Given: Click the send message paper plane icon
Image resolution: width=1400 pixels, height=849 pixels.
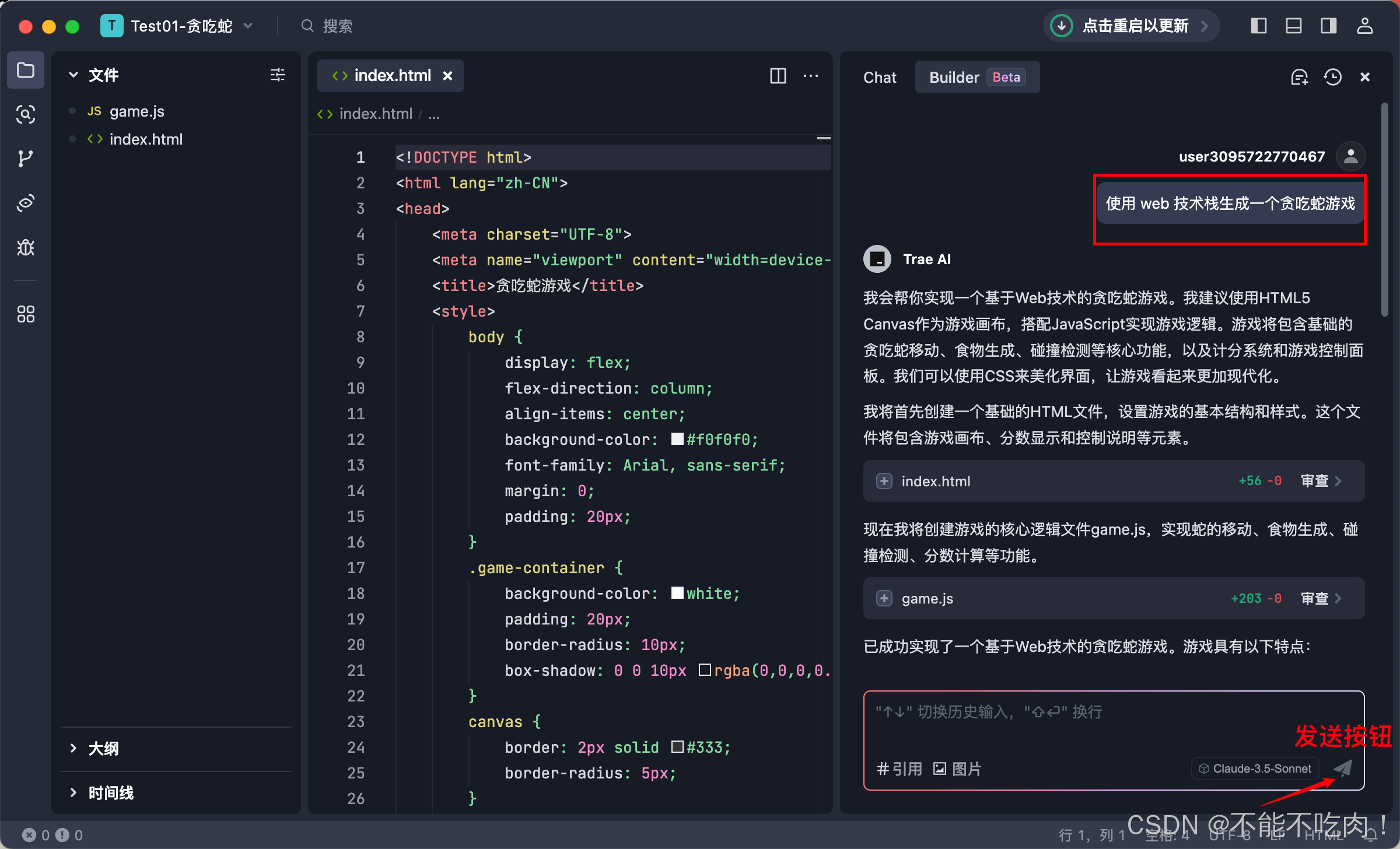Looking at the screenshot, I should 1343,768.
